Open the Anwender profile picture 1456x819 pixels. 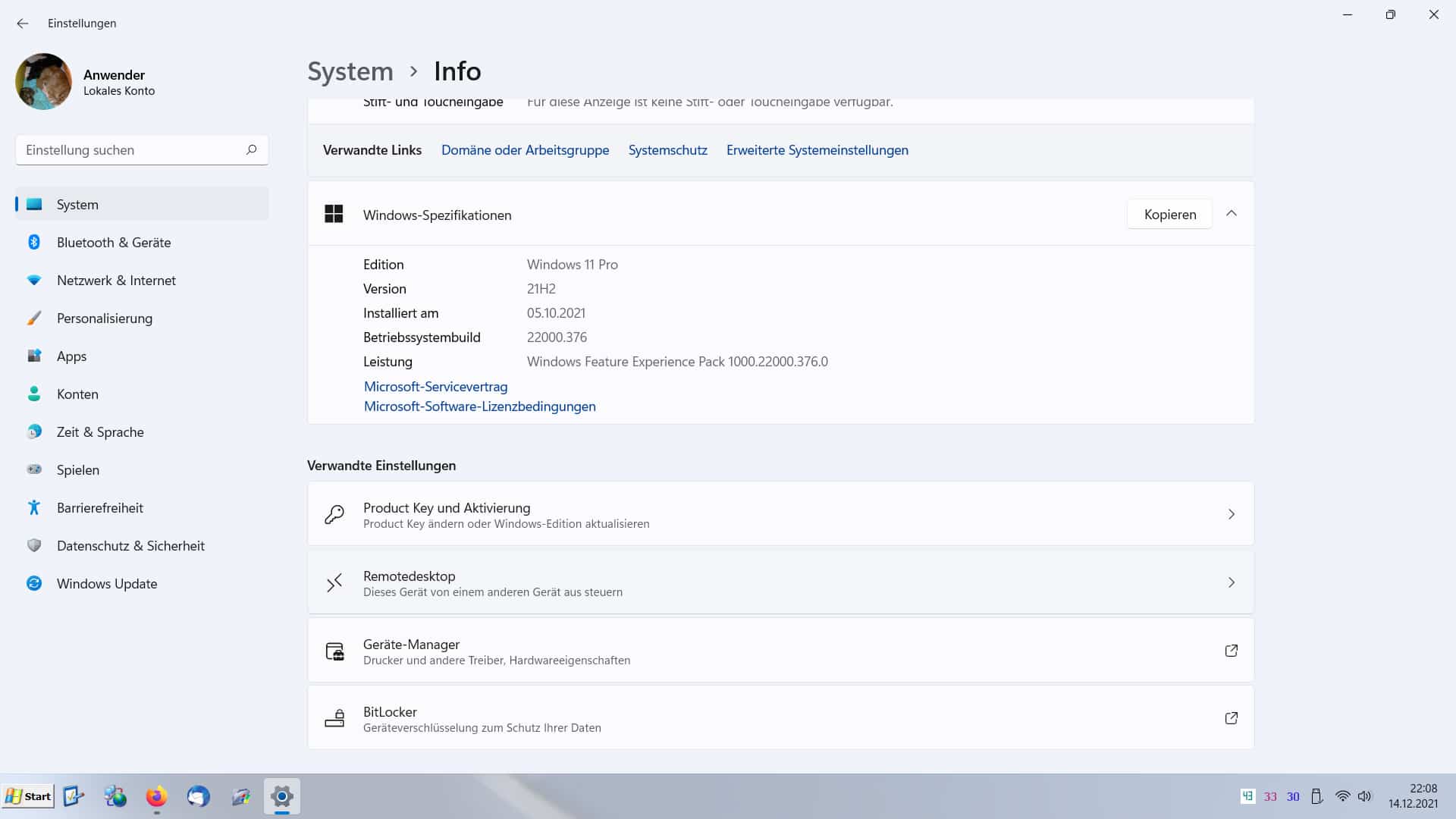pyautogui.click(x=43, y=82)
